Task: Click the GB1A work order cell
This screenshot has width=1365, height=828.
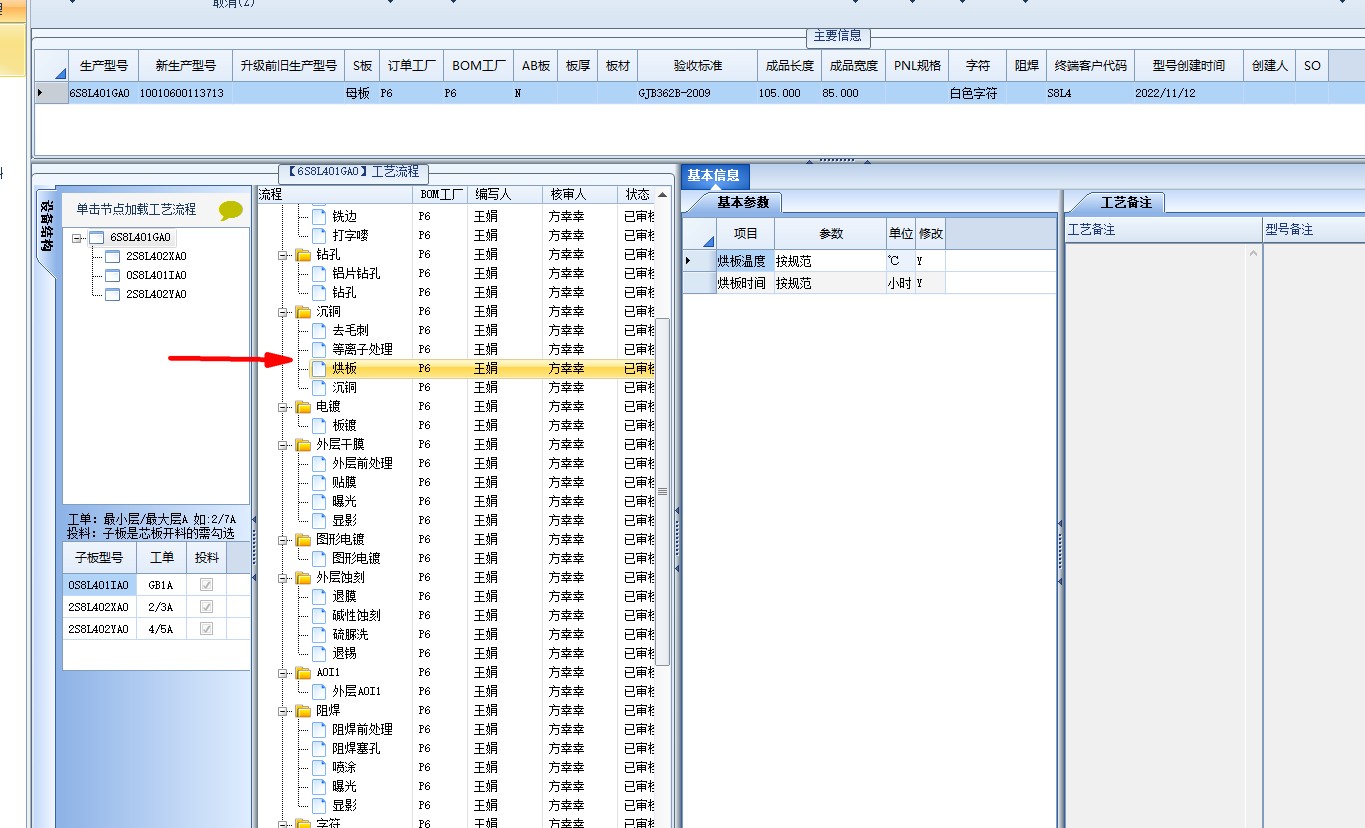Action: (x=161, y=585)
